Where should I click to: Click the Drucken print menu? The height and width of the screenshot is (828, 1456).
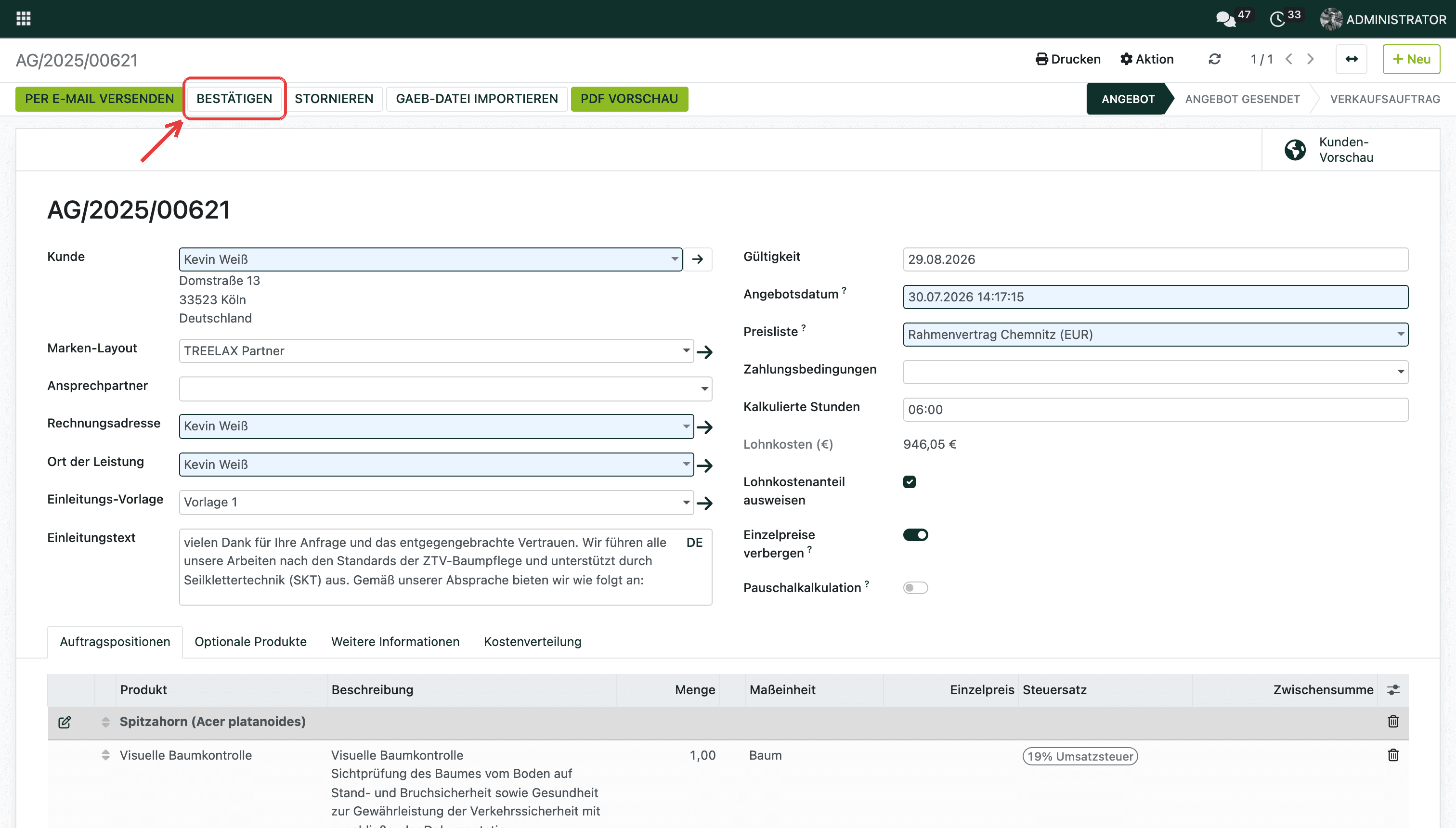tap(1067, 59)
